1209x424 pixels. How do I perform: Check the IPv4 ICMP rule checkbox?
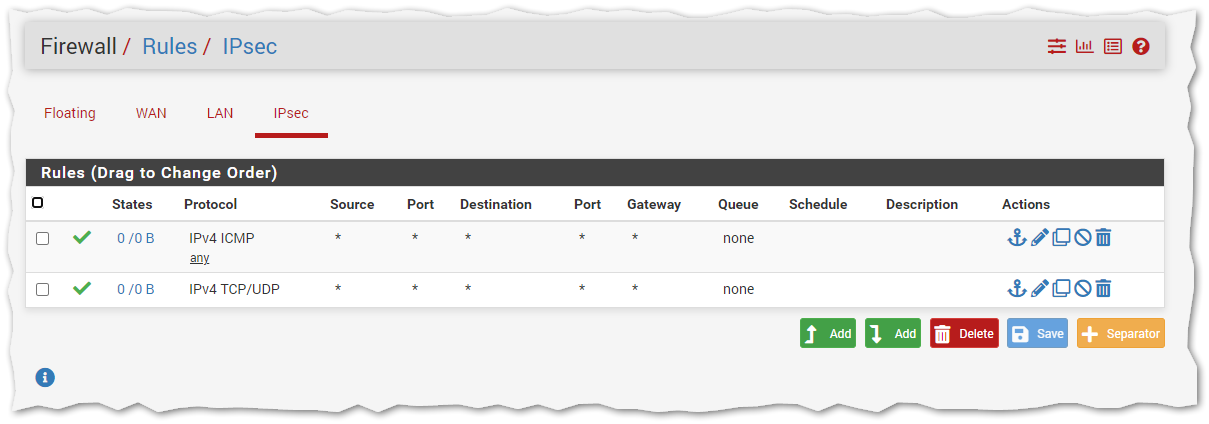tap(42, 239)
